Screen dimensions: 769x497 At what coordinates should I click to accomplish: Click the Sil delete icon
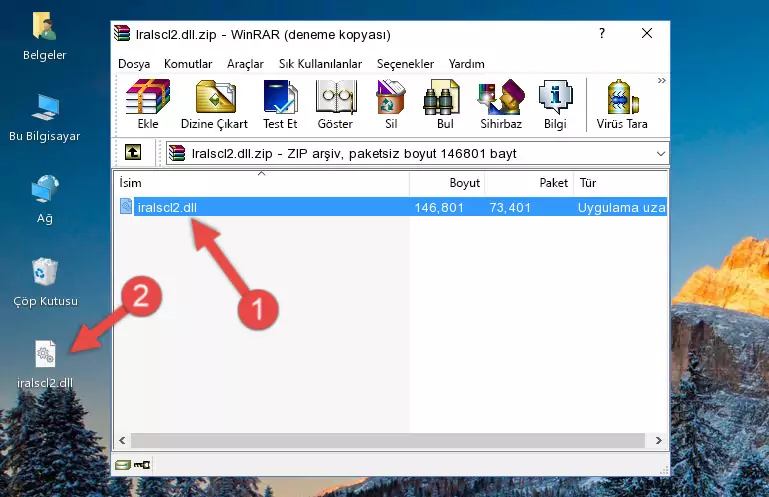point(391,104)
